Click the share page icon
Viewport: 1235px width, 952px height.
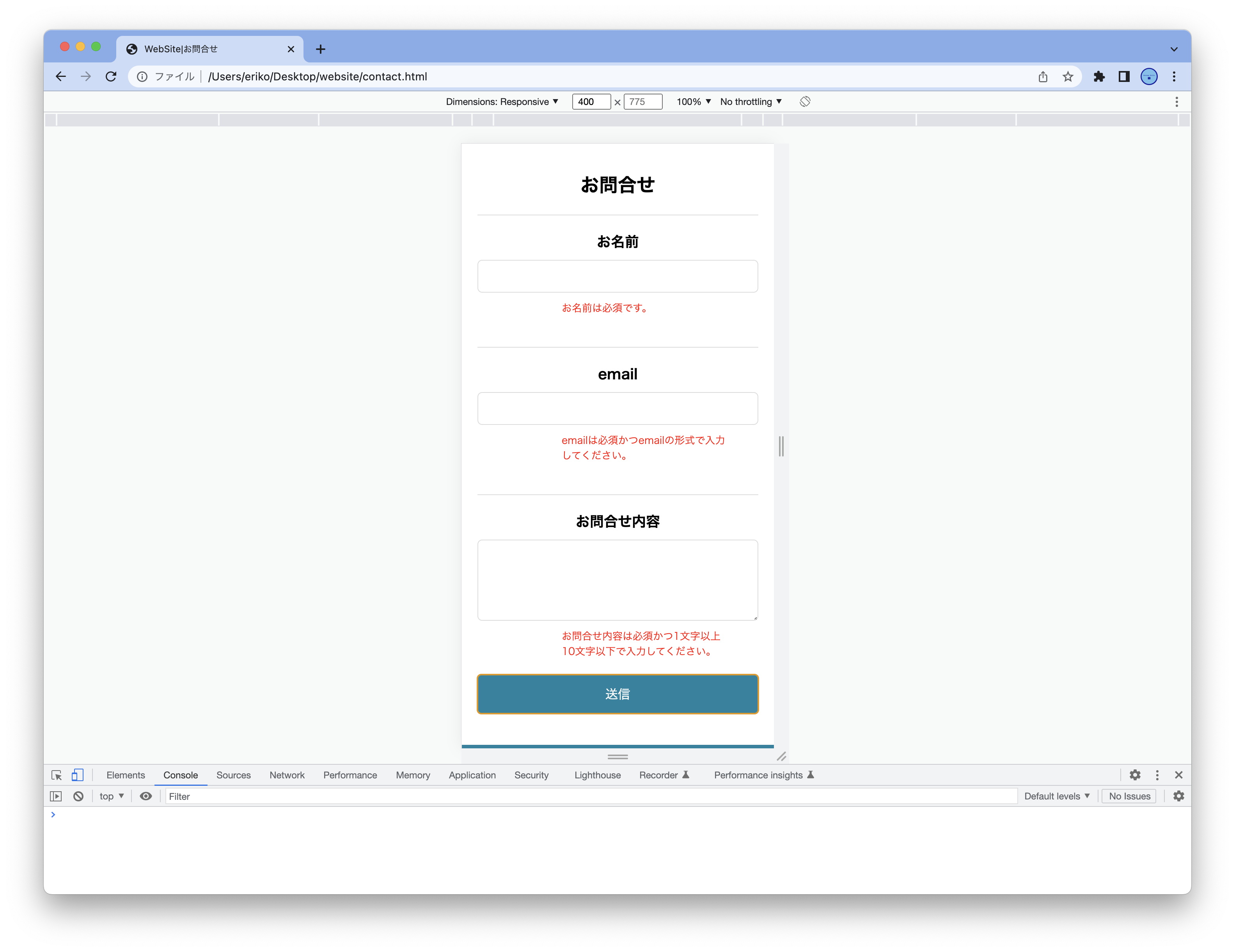pyautogui.click(x=1043, y=77)
